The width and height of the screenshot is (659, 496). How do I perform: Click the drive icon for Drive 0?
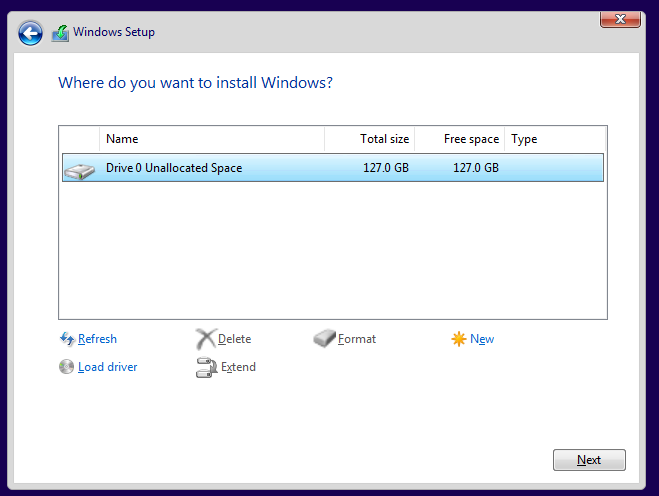[79, 169]
